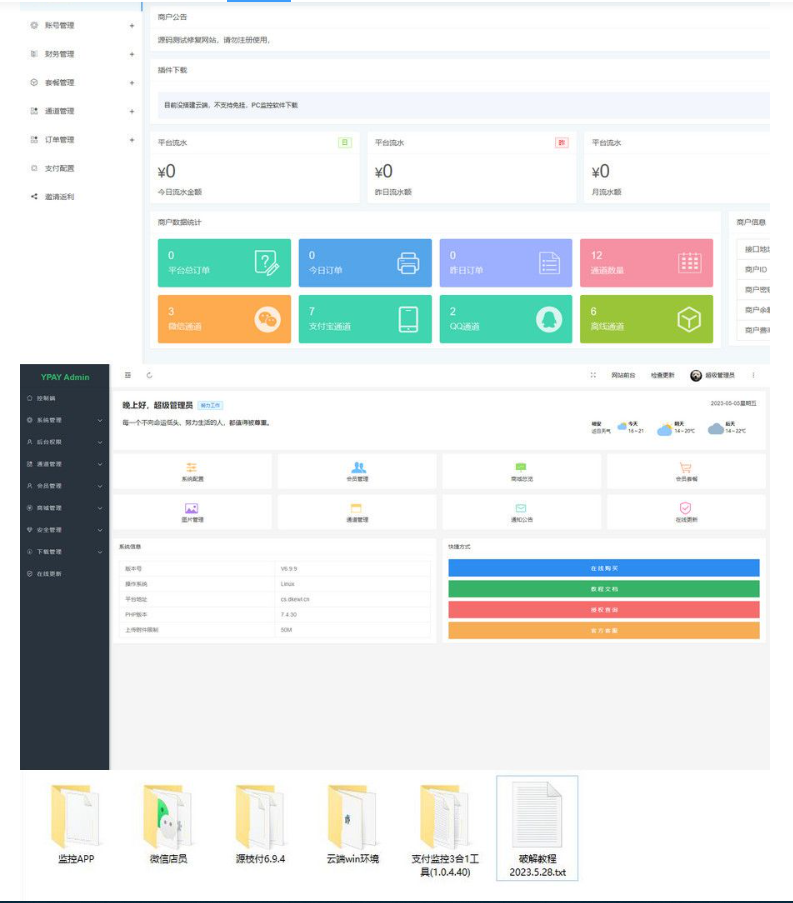Expand 系统管理 in dark YPAY sidebar
Viewport: 793px width, 903px height.
point(62,420)
